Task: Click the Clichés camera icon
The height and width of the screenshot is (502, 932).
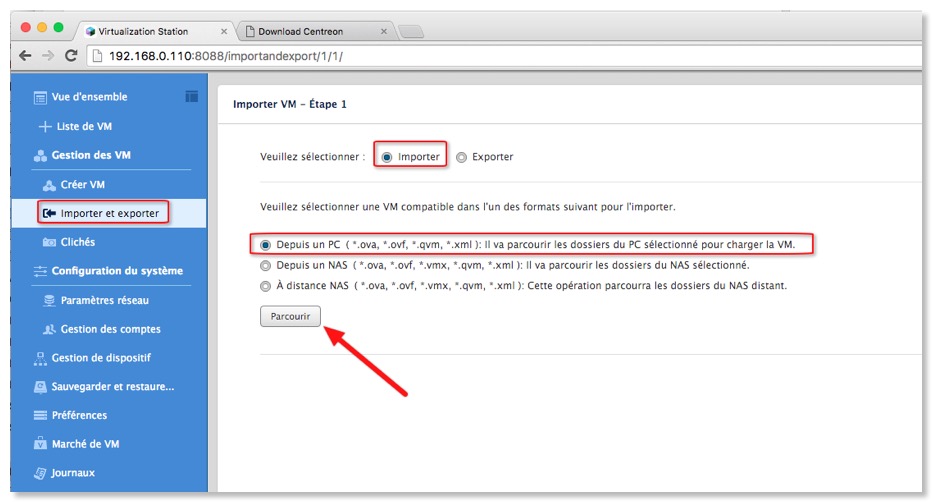Action: (49, 242)
